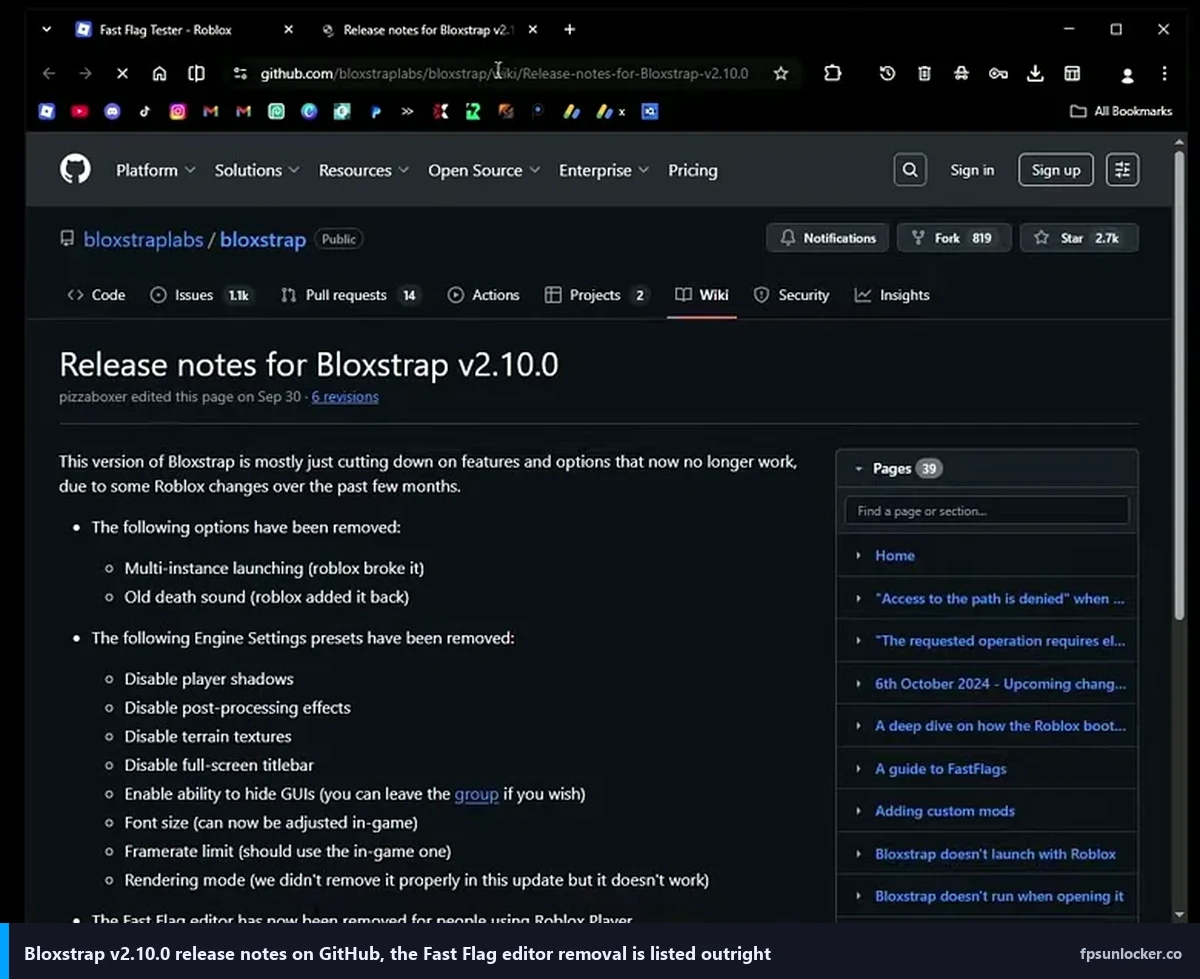
Task: Expand the Enterprise menu
Action: pos(604,170)
